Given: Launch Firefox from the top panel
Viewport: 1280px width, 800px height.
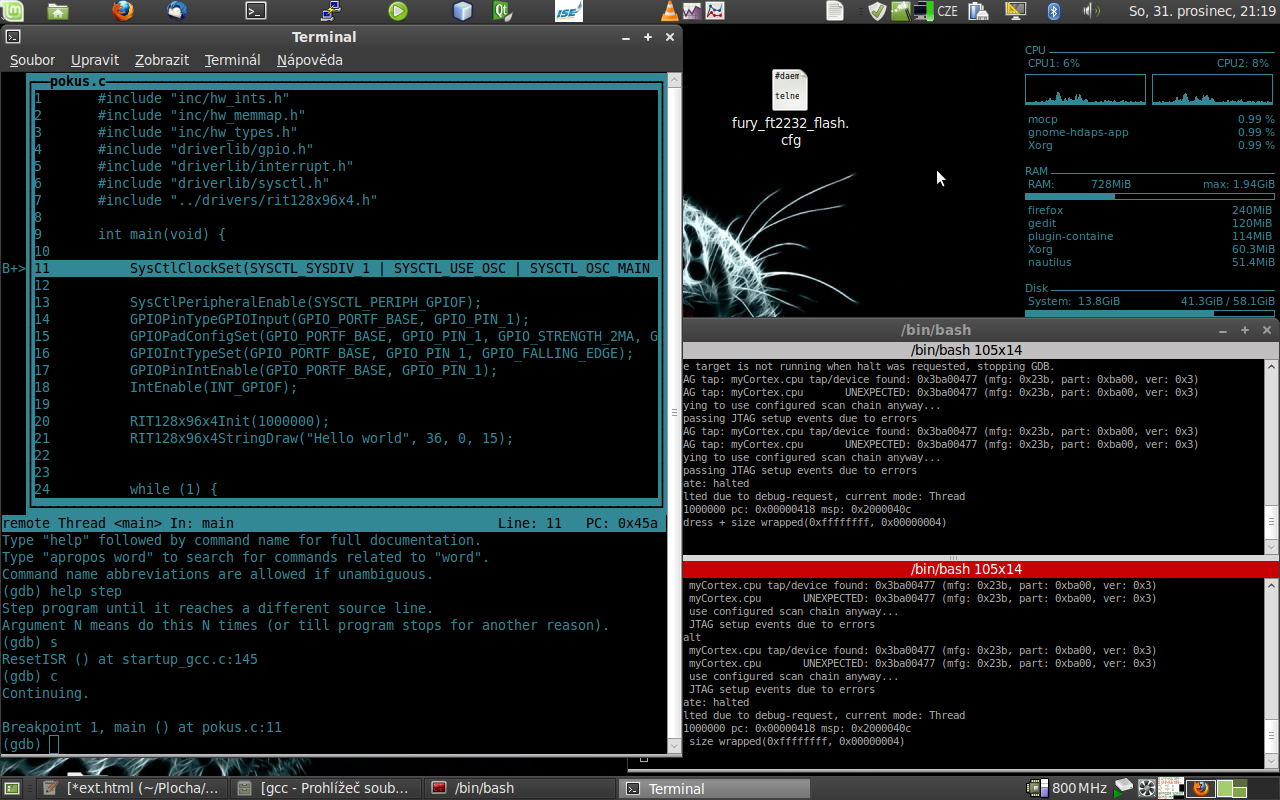Looking at the screenshot, I should pos(123,12).
